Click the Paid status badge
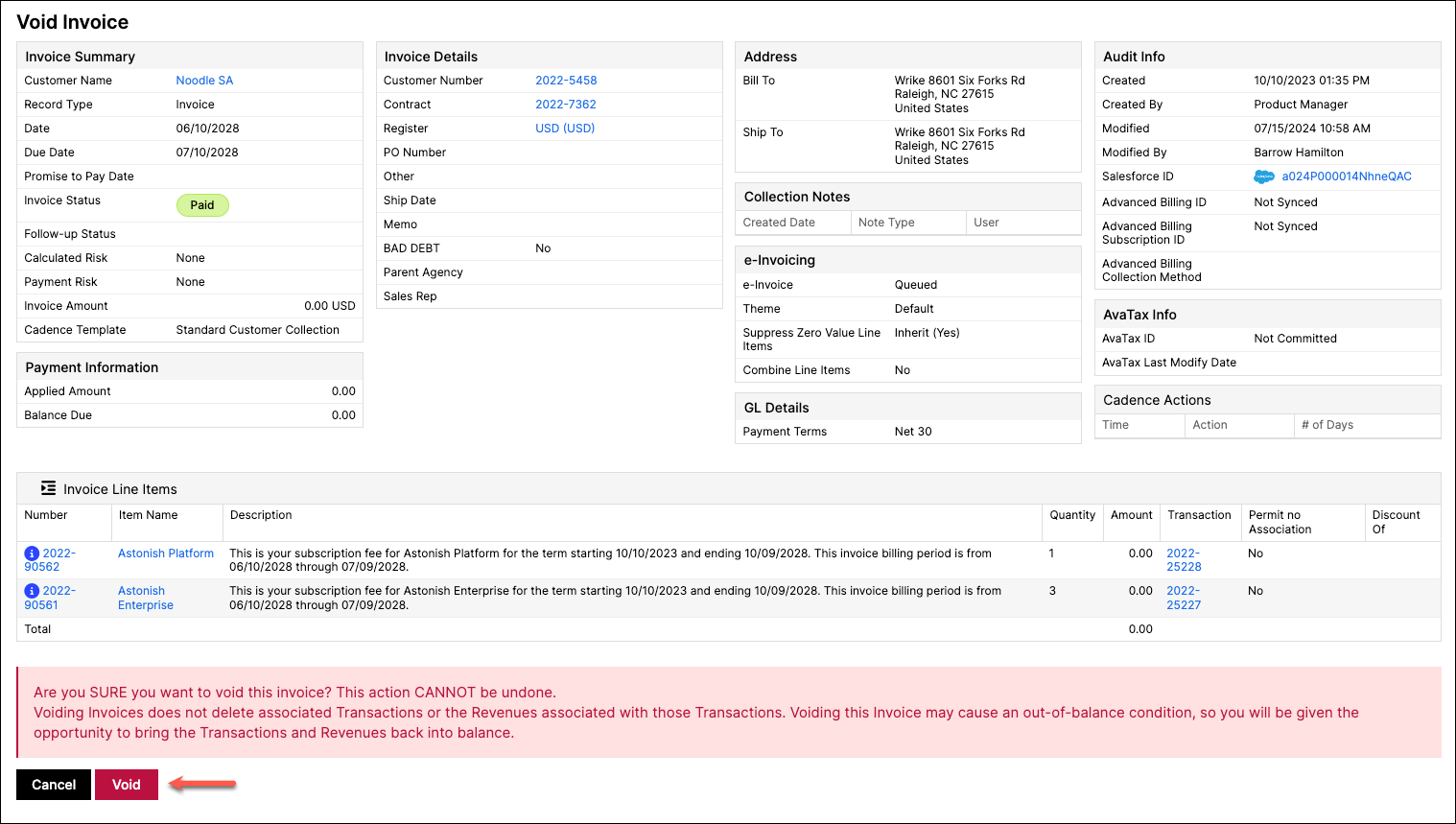This screenshot has height=824, width=1456. click(x=202, y=205)
